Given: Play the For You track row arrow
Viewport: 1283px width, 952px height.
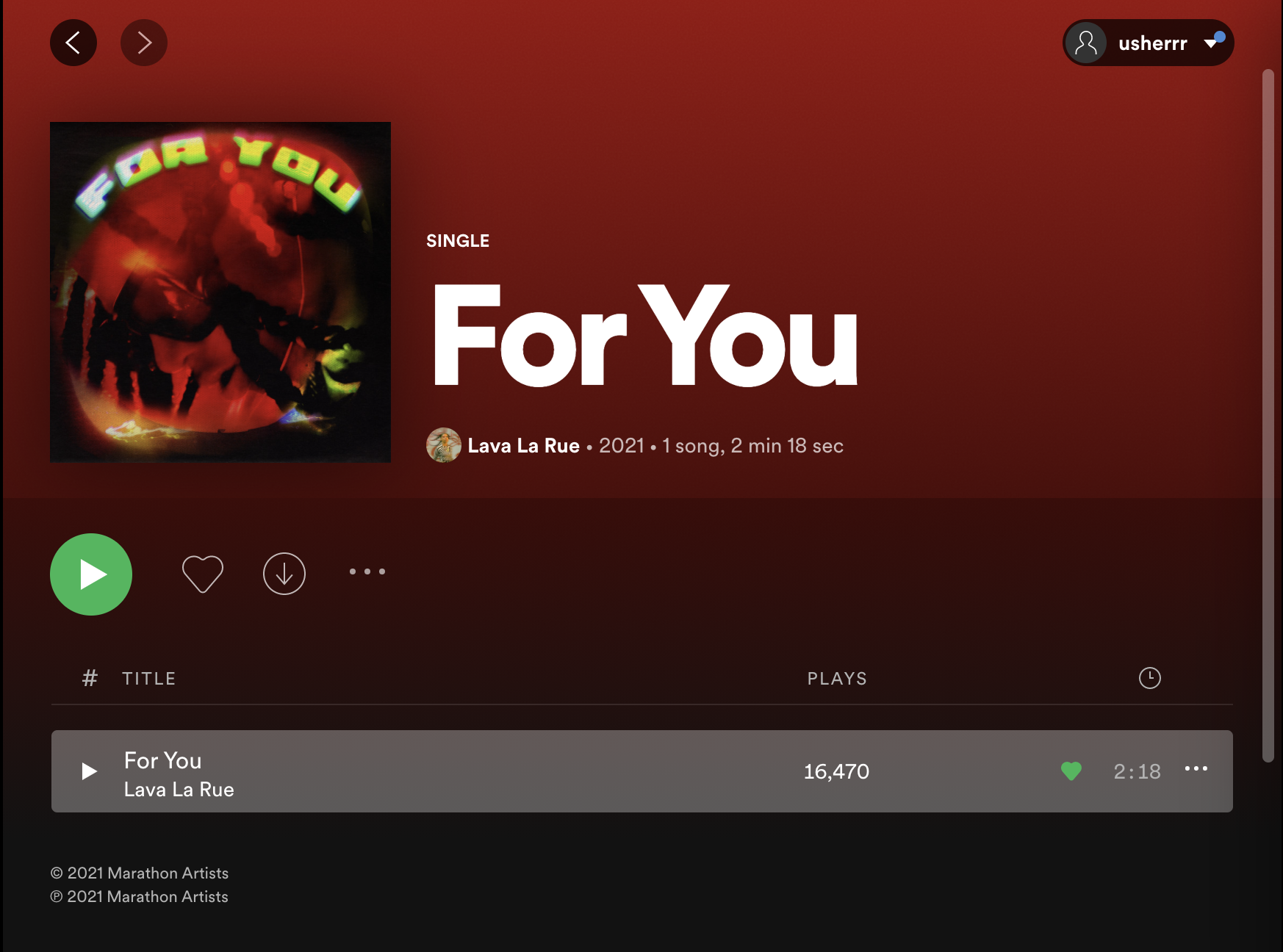Looking at the screenshot, I should click(x=90, y=771).
